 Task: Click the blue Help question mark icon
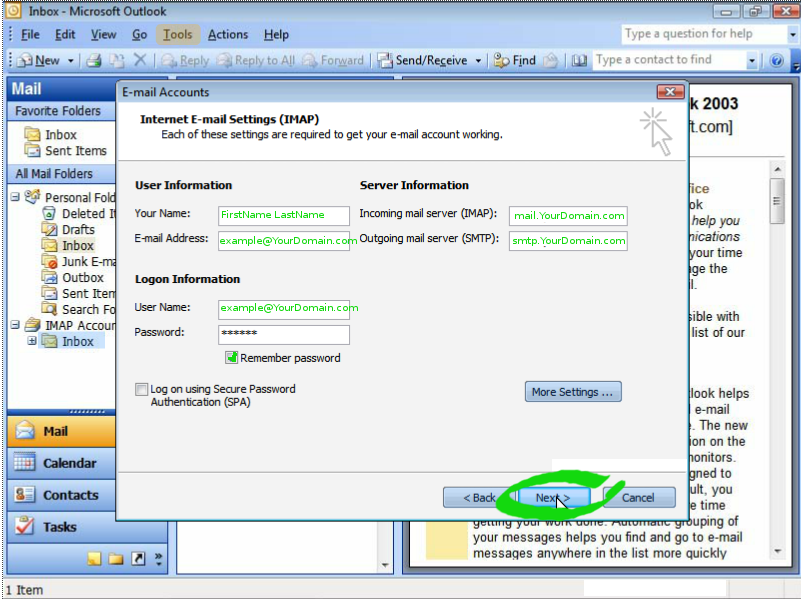776,61
